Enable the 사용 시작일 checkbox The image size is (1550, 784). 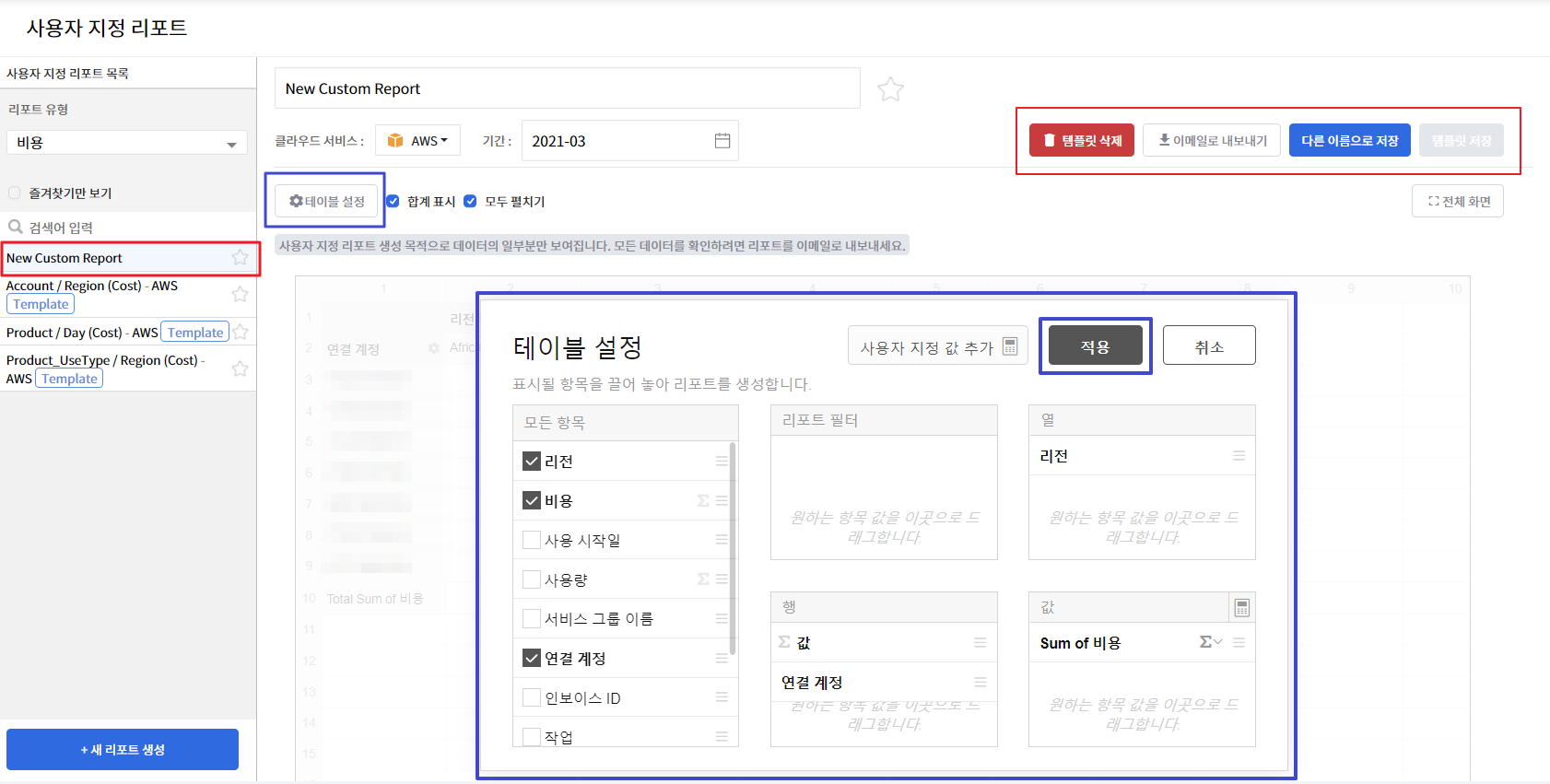click(x=532, y=540)
